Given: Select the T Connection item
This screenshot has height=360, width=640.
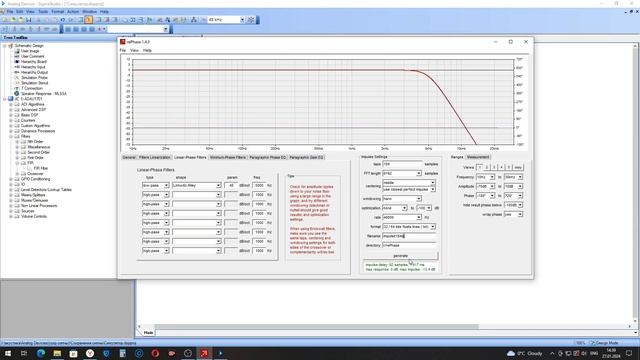Looking at the screenshot, I should click(31, 88).
